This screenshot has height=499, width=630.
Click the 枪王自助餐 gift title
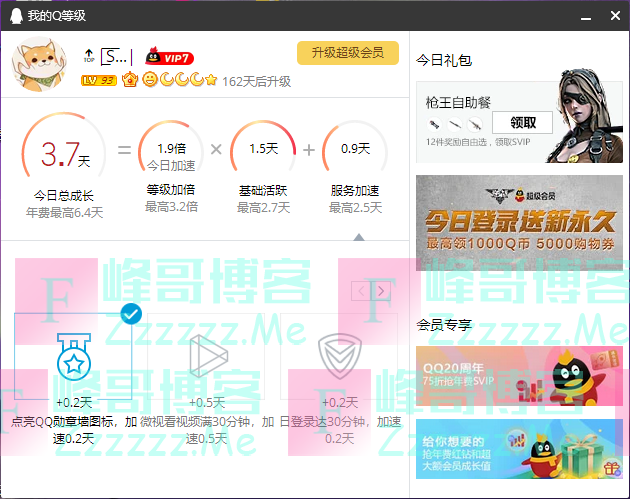pyautogui.click(x=458, y=102)
